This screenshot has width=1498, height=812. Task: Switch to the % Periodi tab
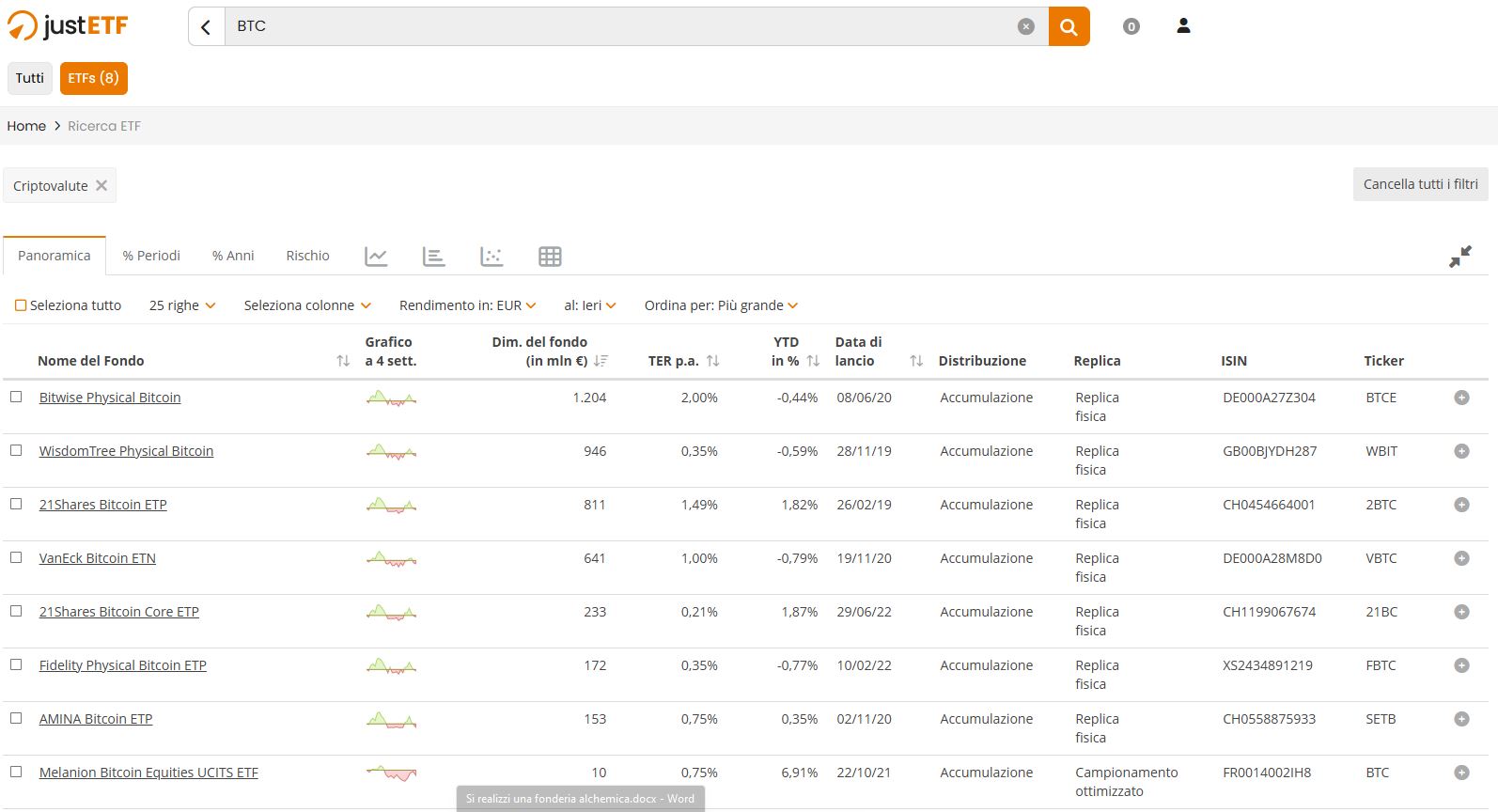point(151,256)
